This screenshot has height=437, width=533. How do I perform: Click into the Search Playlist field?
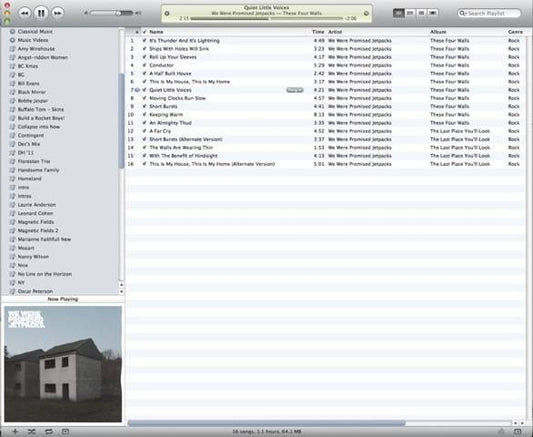[x=489, y=13]
